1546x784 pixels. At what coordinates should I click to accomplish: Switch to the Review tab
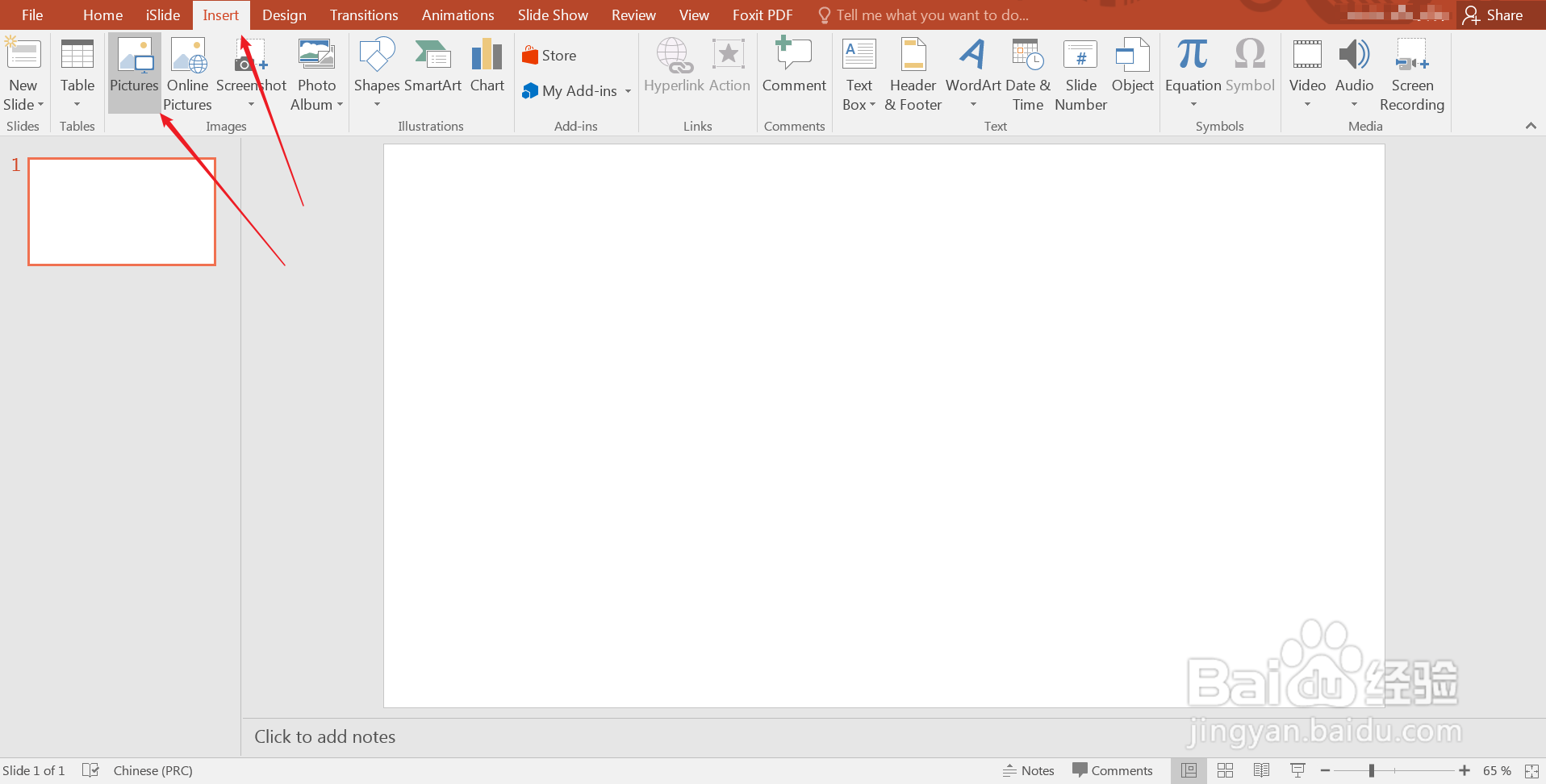click(633, 15)
